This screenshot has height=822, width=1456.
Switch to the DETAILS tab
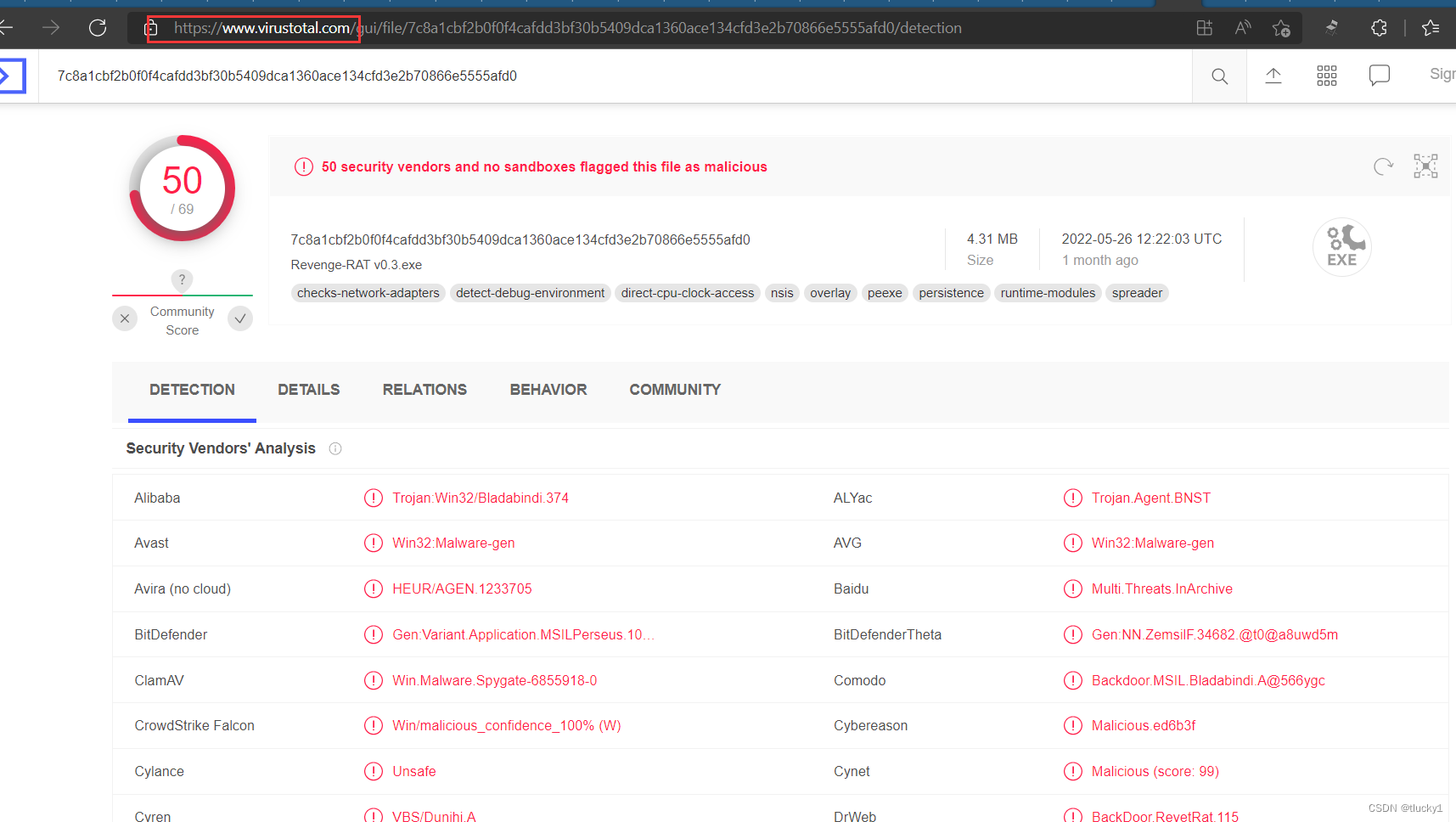pos(308,390)
